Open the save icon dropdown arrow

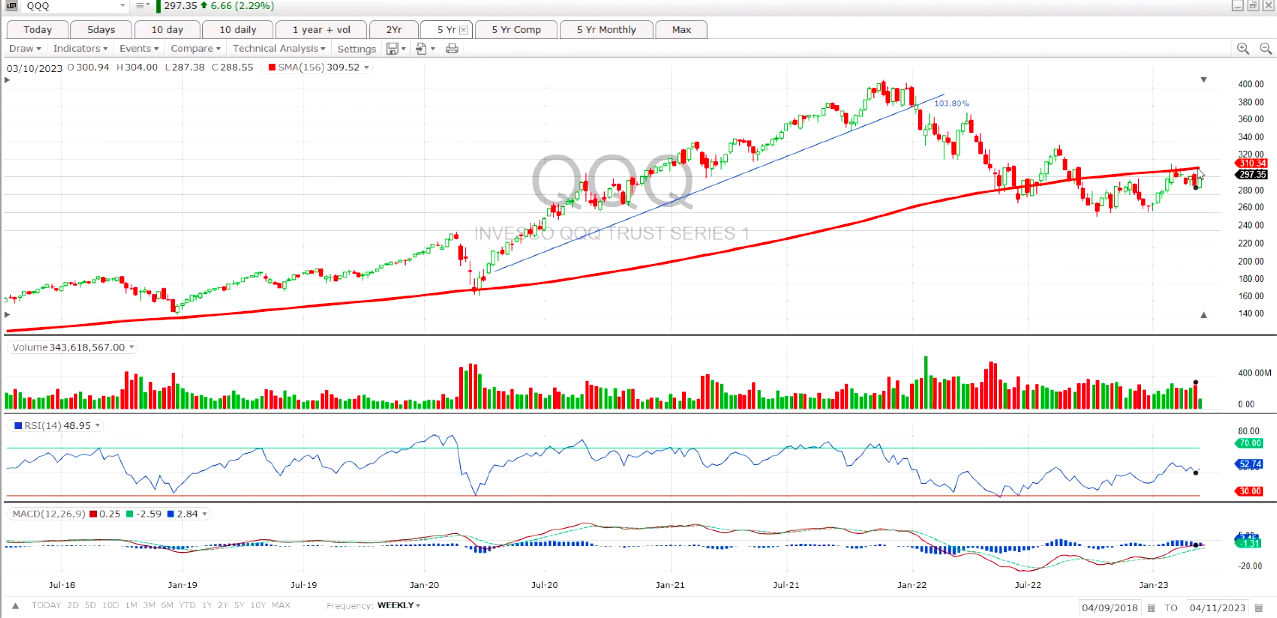[403, 48]
